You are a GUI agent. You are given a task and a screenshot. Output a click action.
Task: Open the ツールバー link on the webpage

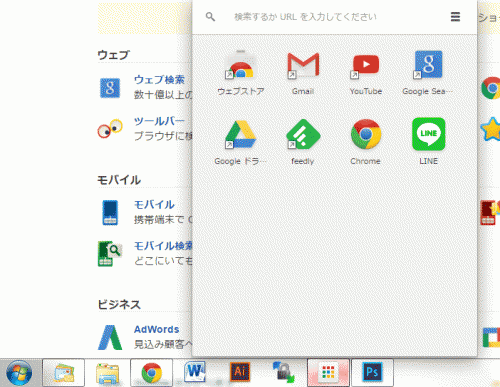point(159,121)
